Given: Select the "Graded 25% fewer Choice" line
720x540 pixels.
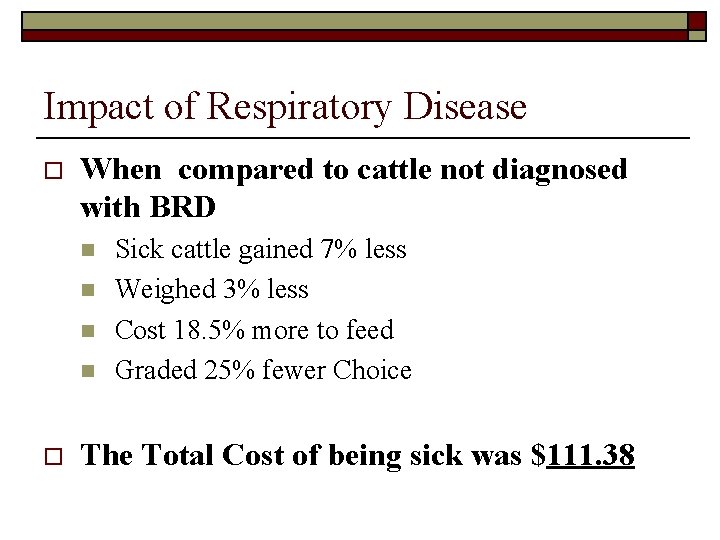Looking at the screenshot, I should click(x=263, y=370).
